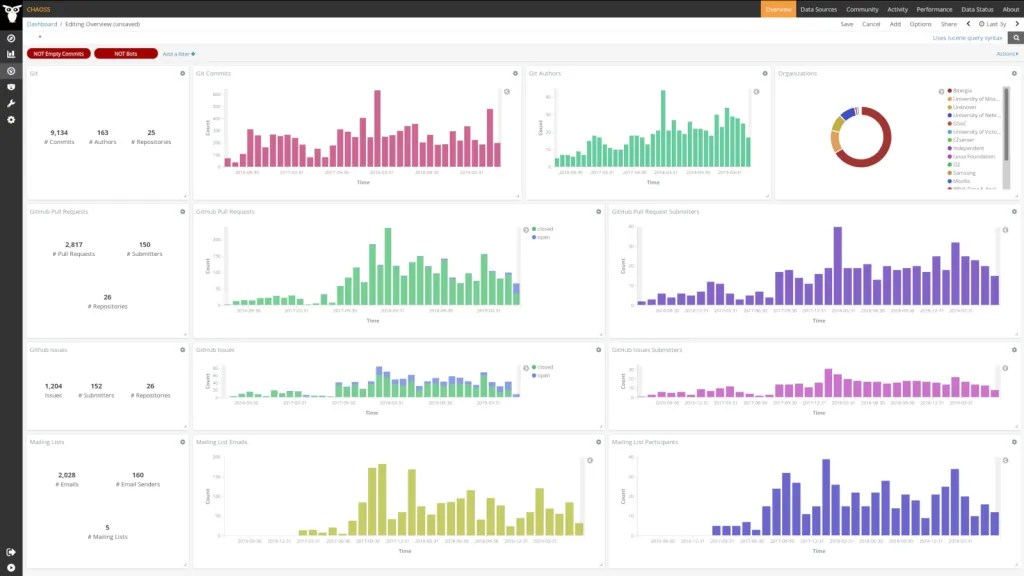This screenshot has width=1024, height=576.
Task: Click Save to store the dashboard
Action: click(847, 23)
